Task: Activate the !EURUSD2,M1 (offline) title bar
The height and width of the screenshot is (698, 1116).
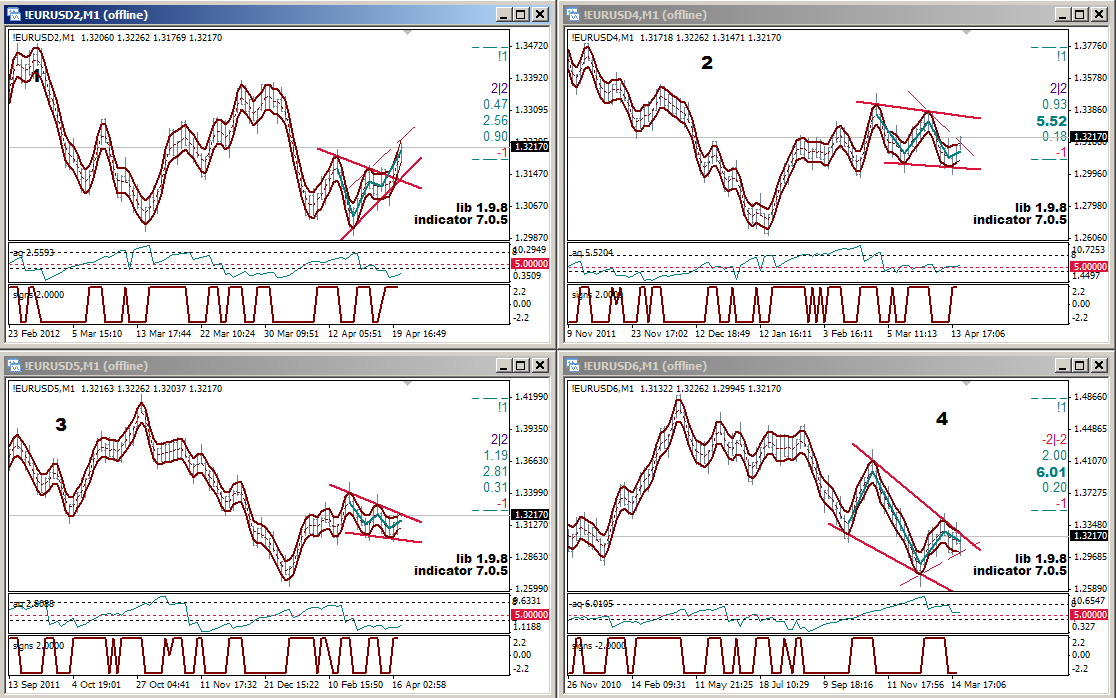Action: tap(250, 14)
